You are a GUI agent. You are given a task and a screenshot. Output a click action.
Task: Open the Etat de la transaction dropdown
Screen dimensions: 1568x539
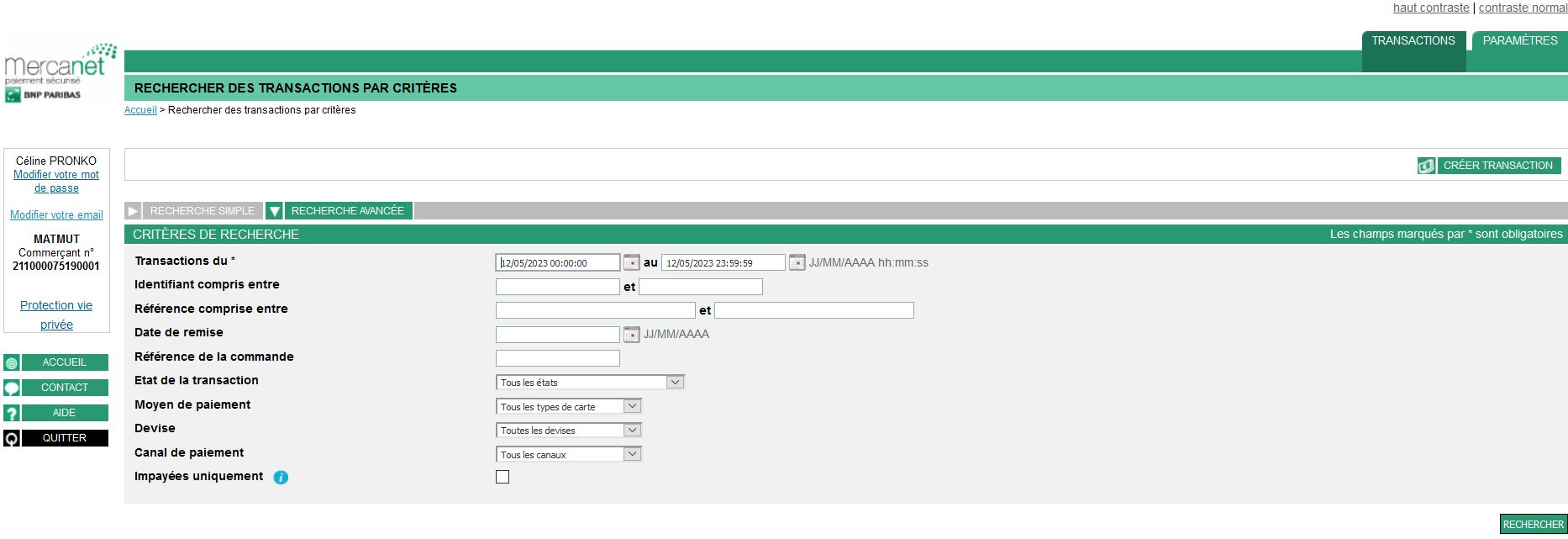pyautogui.click(x=591, y=382)
